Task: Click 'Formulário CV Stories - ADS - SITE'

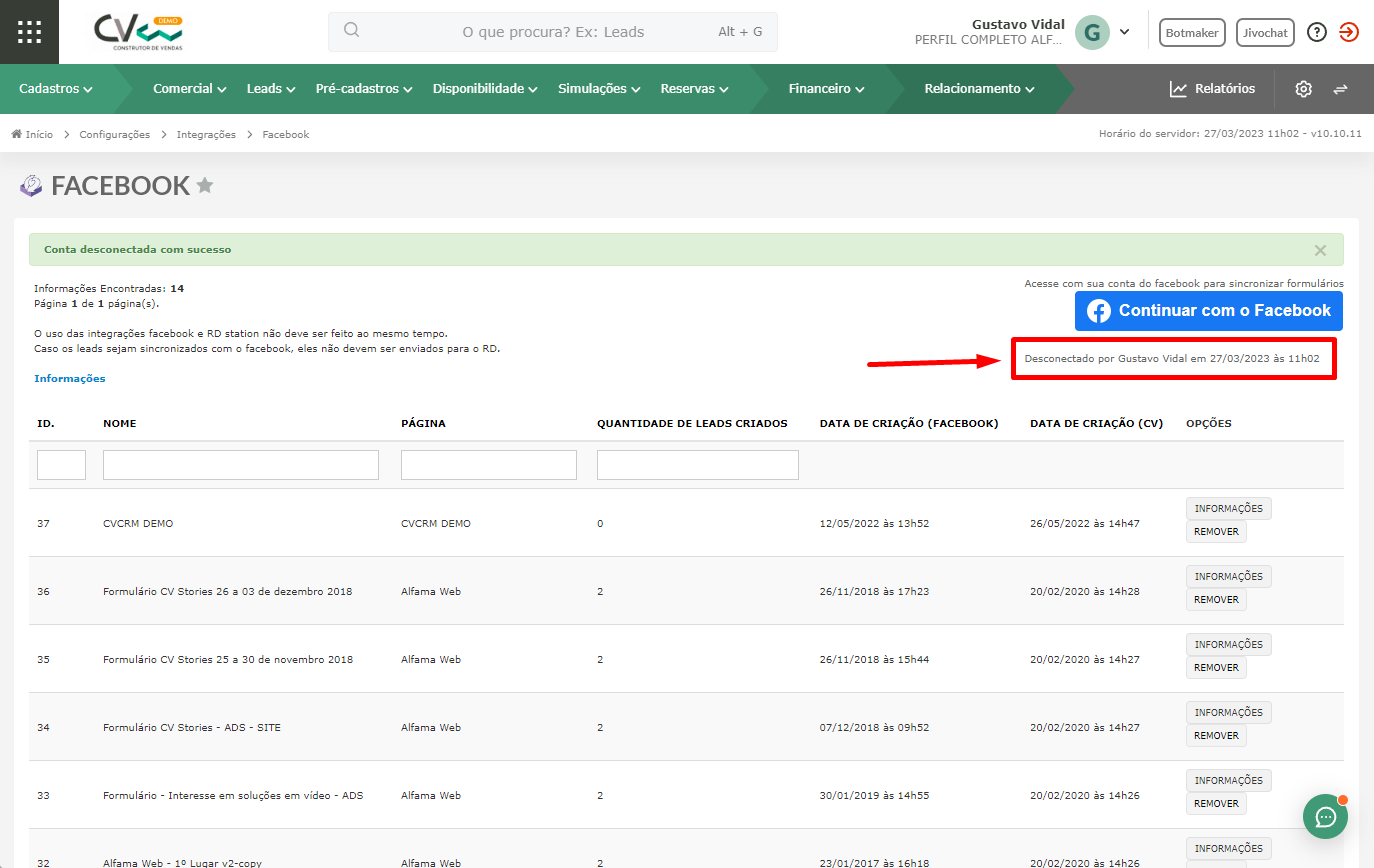Action: coord(192,727)
